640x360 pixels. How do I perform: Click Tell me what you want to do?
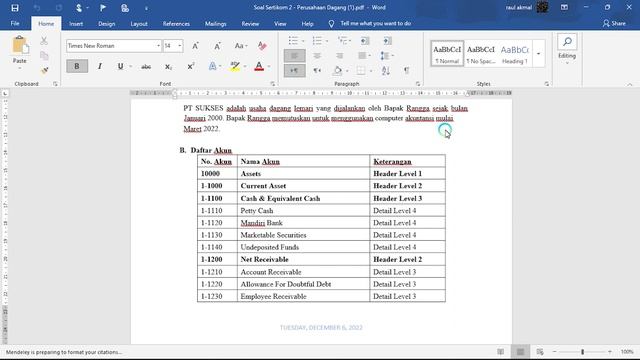tap(376, 24)
